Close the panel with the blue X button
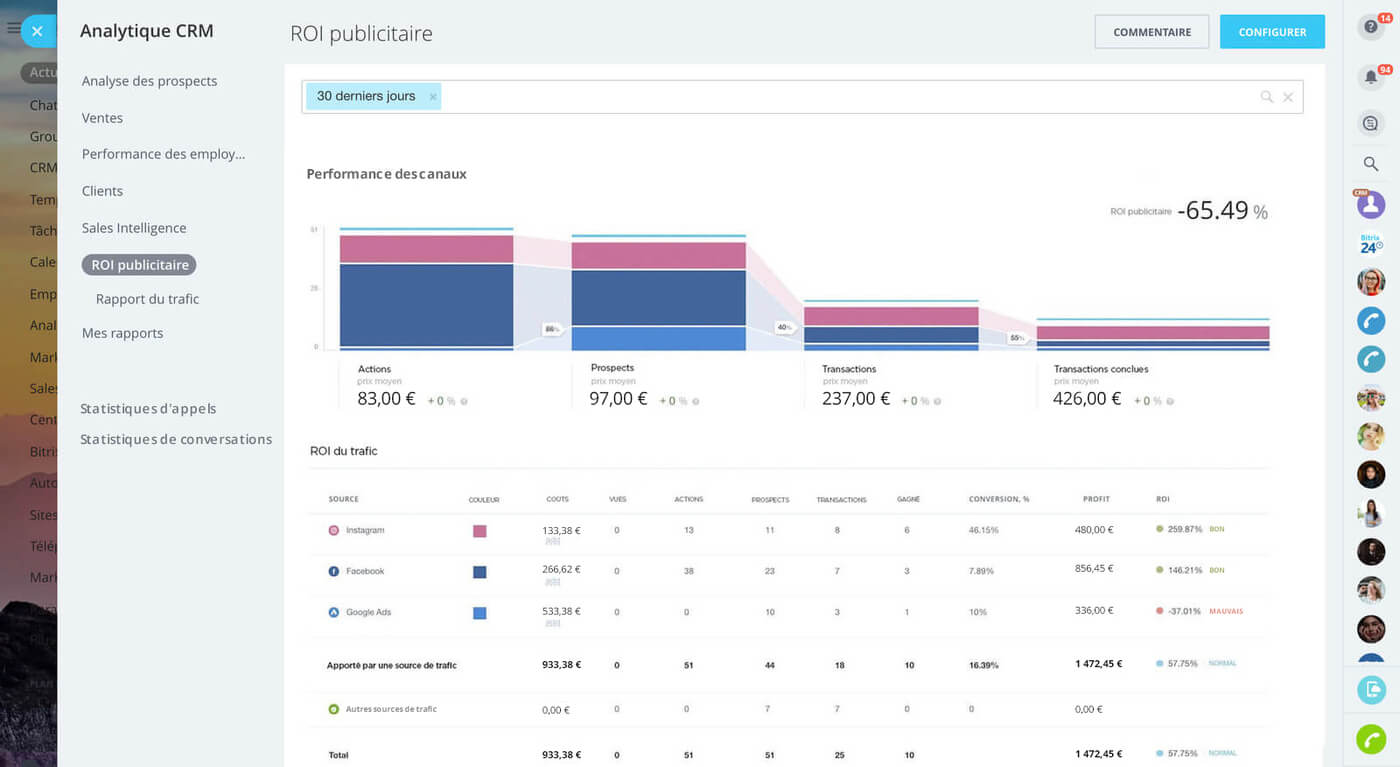This screenshot has height=767, width=1400. pos(37,31)
